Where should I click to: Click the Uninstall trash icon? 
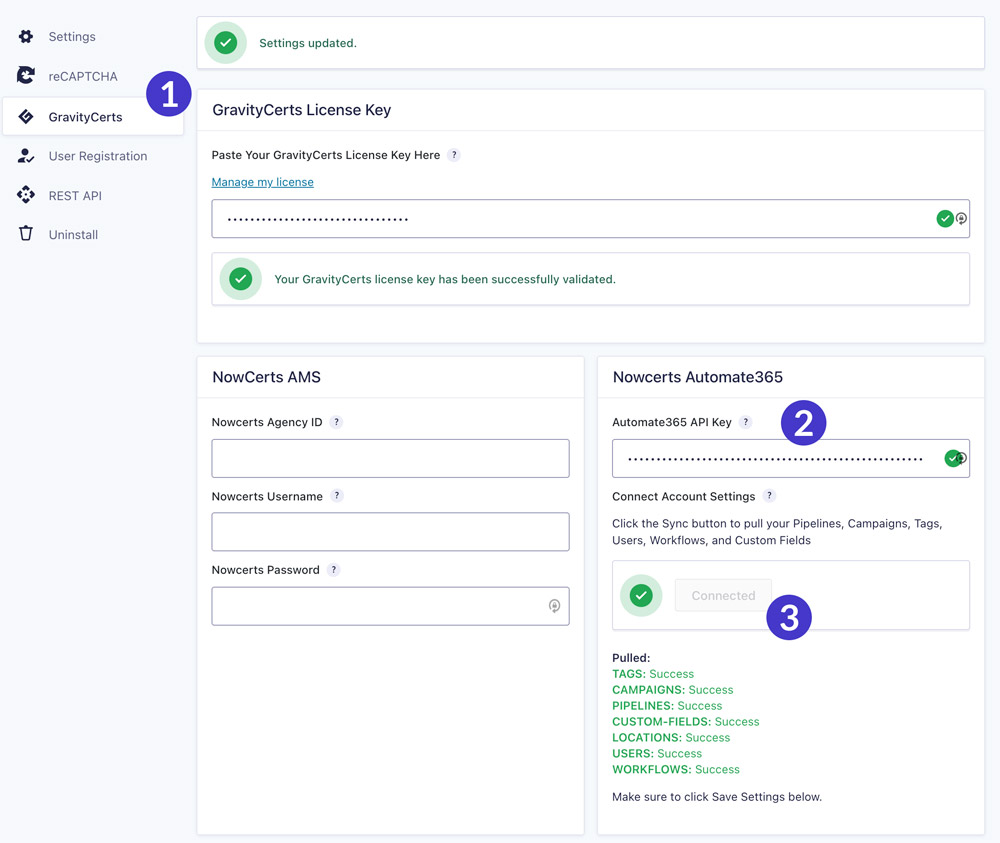tap(26, 233)
